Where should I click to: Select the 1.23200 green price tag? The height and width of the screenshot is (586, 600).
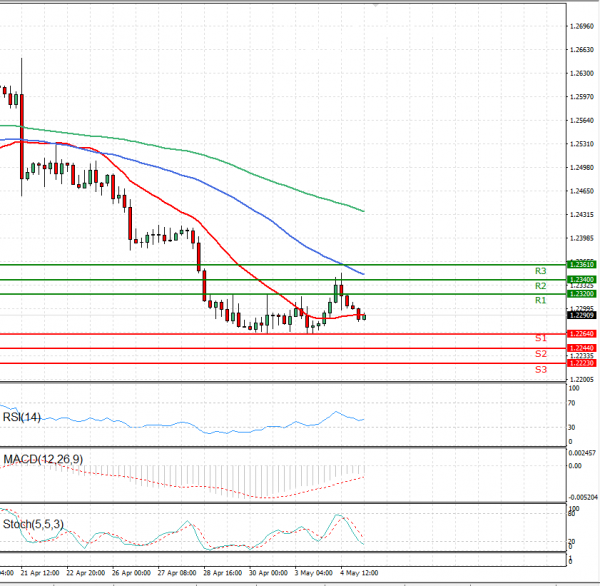tap(581, 294)
